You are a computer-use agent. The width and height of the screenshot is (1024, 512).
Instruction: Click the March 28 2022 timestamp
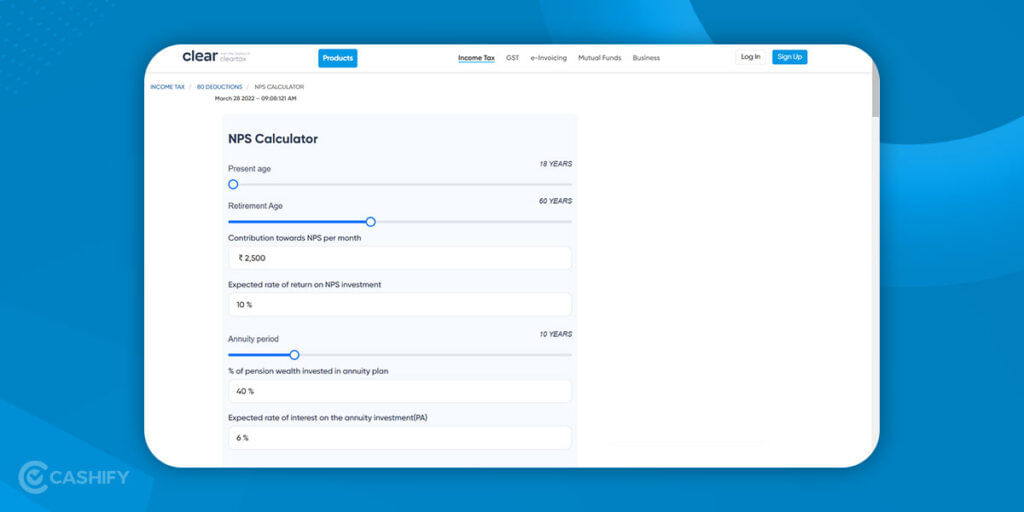tap(255, 99)
